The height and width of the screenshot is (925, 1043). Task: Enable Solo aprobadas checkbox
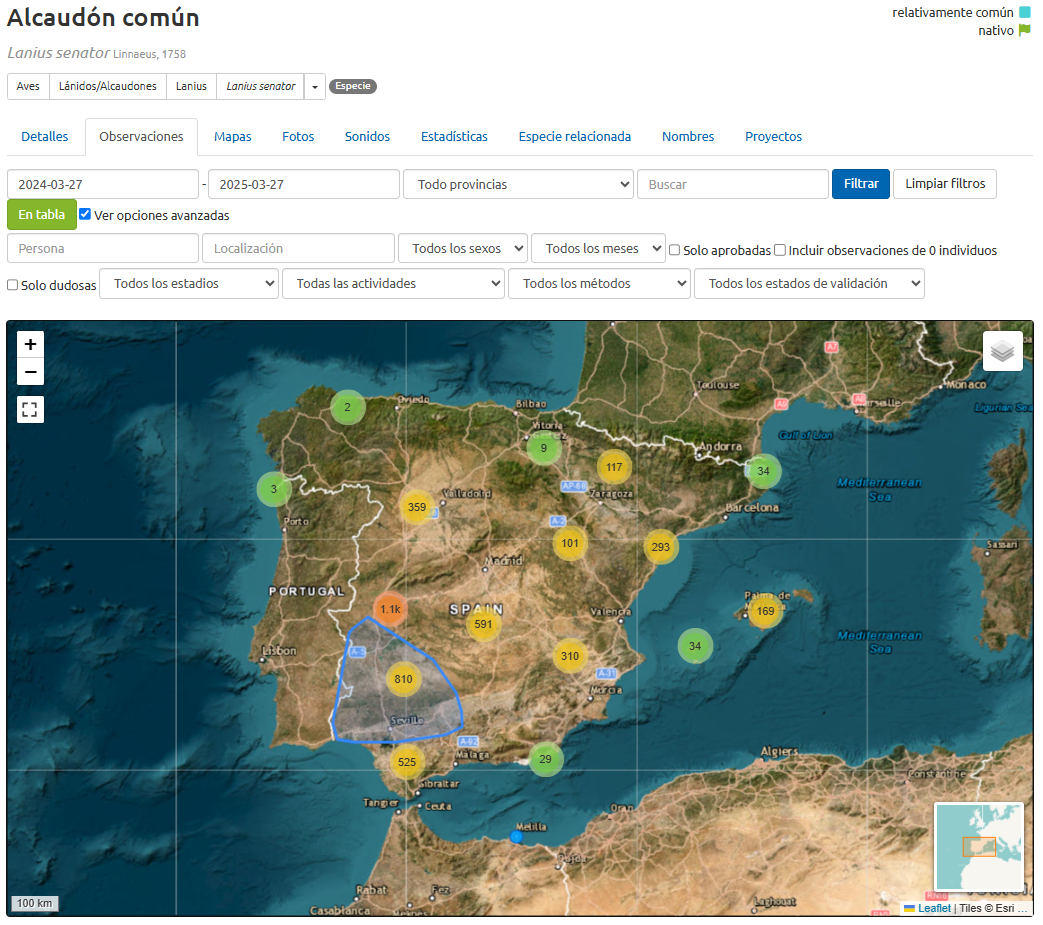pyautogui.click(x=675, y=250)
